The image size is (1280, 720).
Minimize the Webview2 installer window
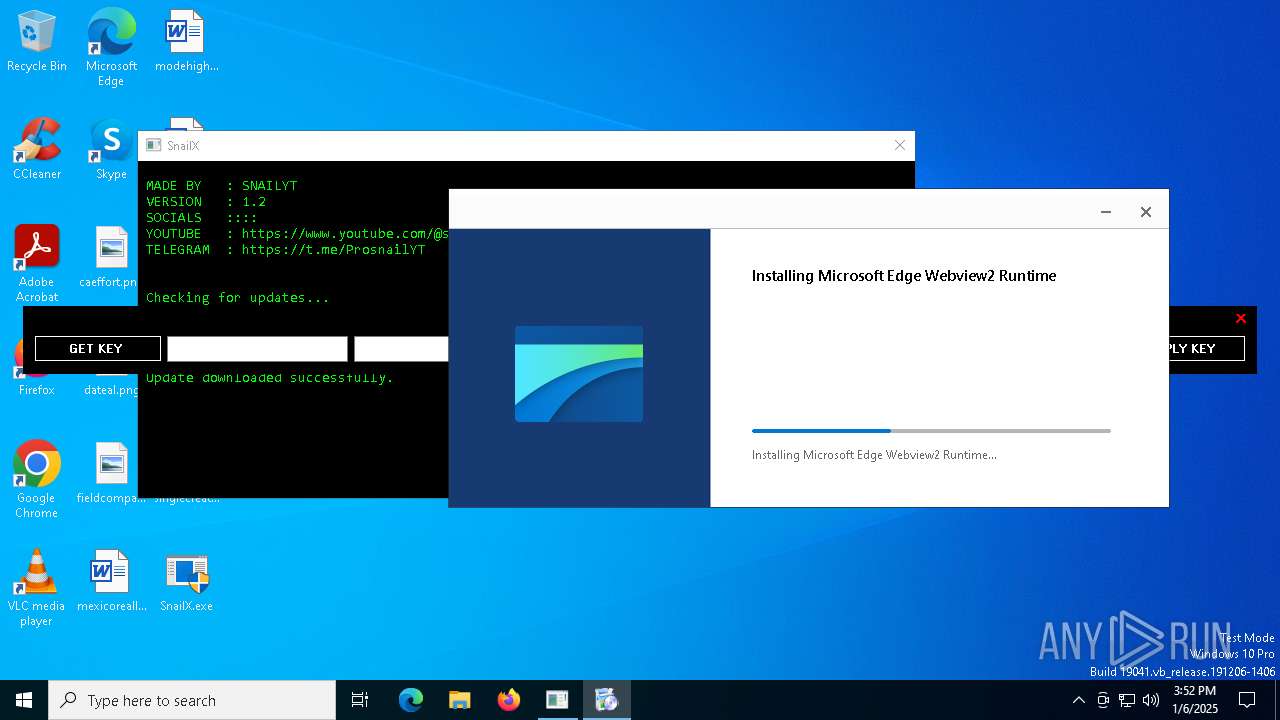[x=1106, y=212]
